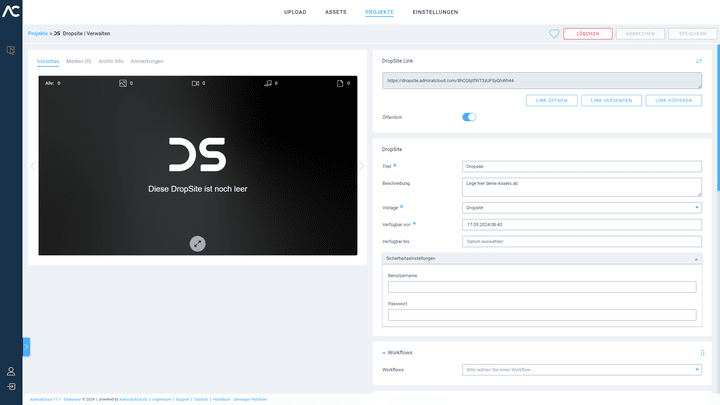Screen dimensions: 720x405
Task: Click the logout icon in sidebar
Action: tap(11, 386)
